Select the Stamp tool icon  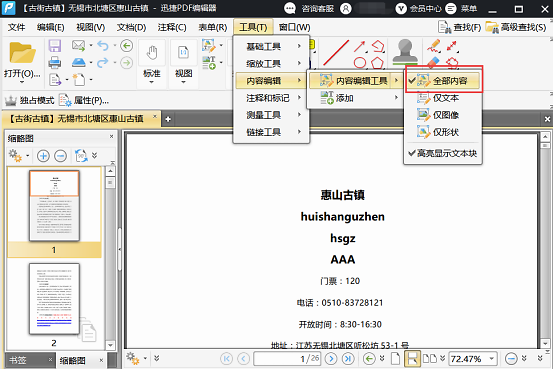[405, 51]
